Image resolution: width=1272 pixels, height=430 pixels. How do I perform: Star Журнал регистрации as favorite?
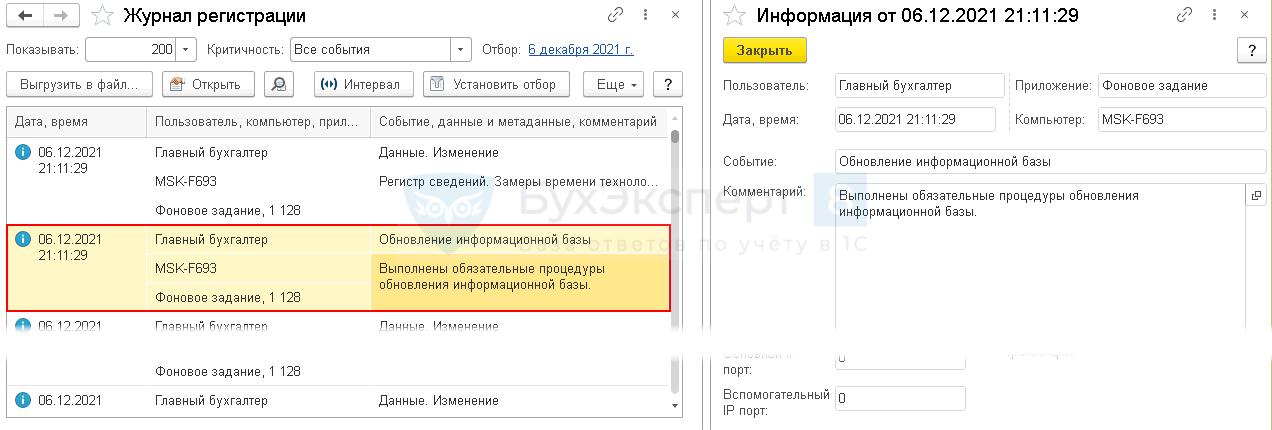[x=101, y=15]
